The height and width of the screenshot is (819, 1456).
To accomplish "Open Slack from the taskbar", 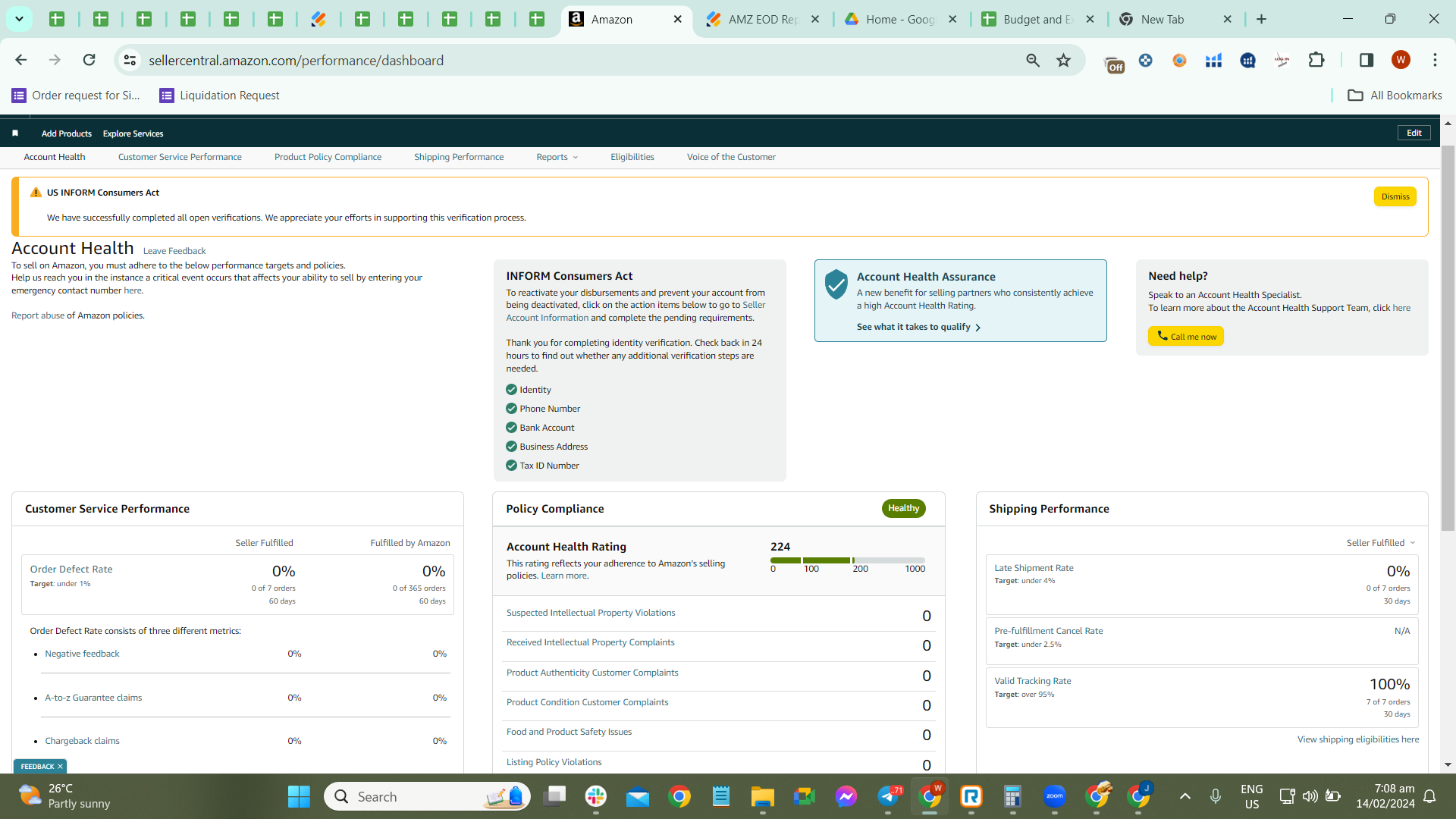I will (596, 796).
